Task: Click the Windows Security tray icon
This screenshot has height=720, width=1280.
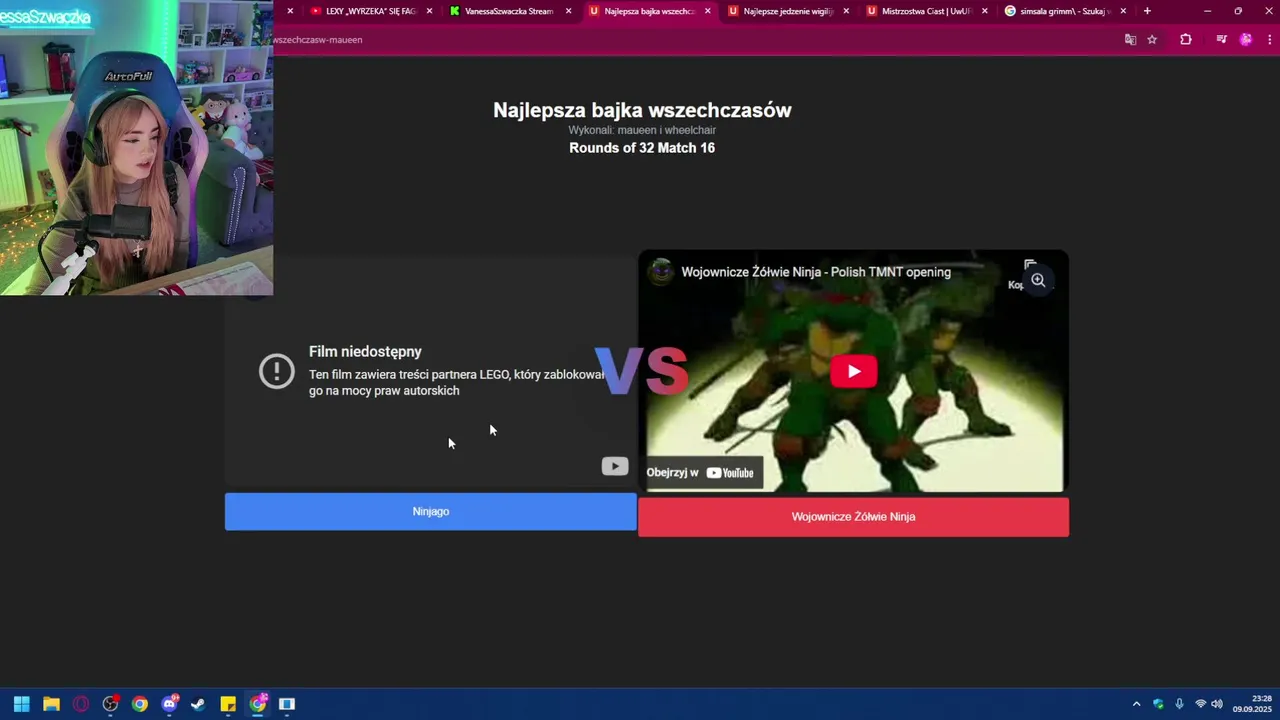Action: [x=1158, y=704]
